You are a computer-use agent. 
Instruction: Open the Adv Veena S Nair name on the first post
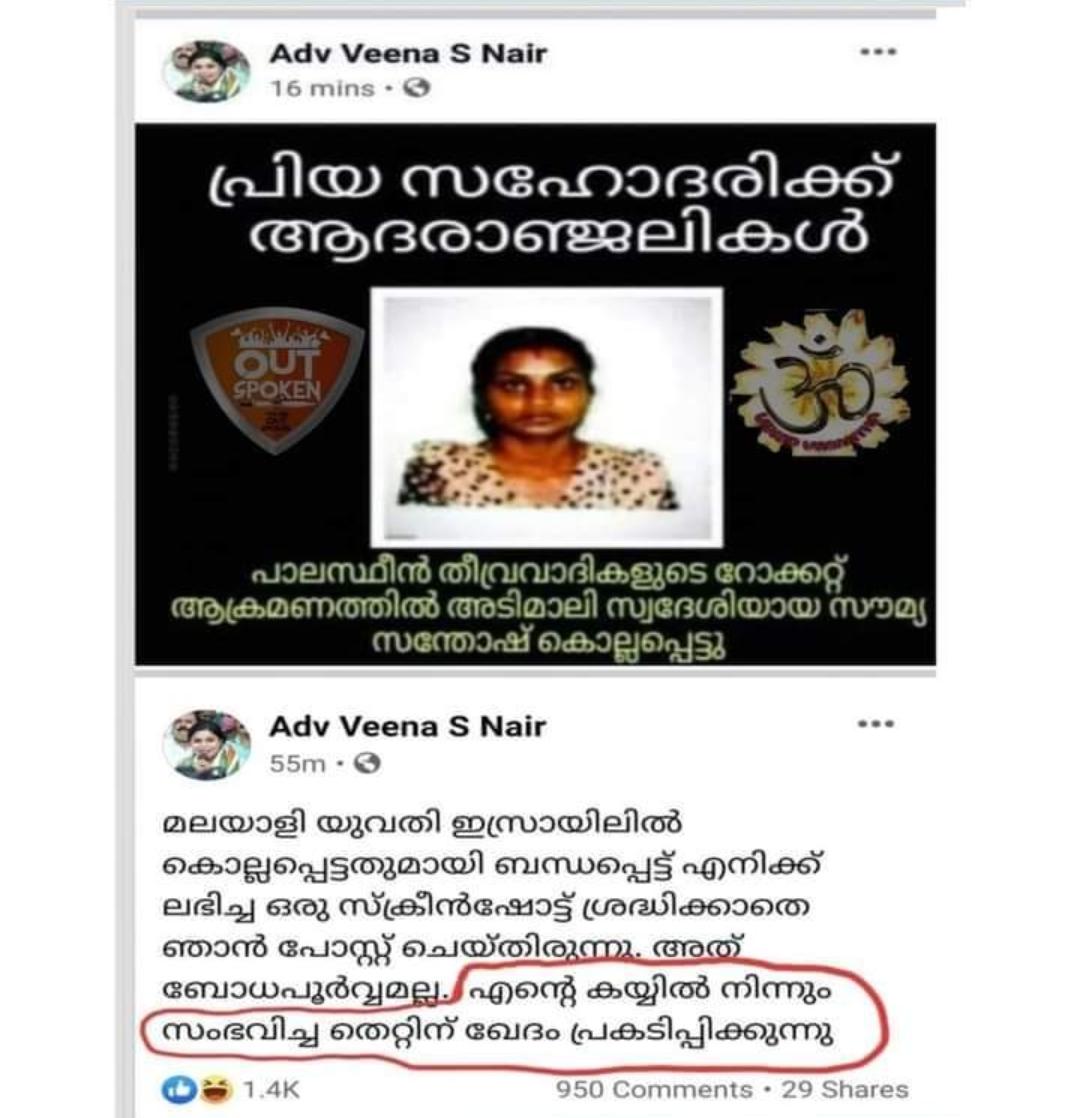point(408,53)
